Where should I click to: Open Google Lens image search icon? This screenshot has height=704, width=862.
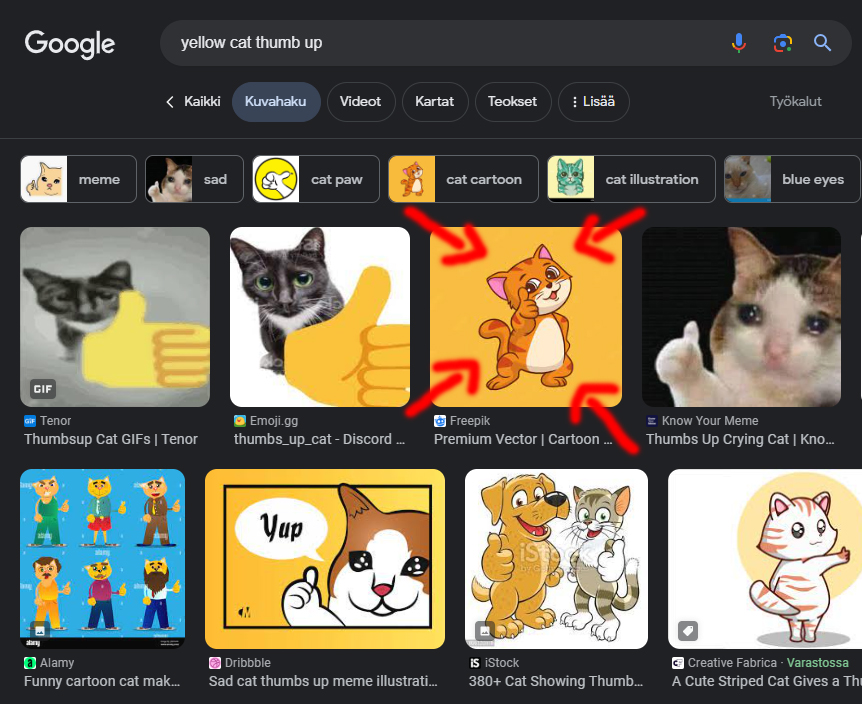pos(782,43)
